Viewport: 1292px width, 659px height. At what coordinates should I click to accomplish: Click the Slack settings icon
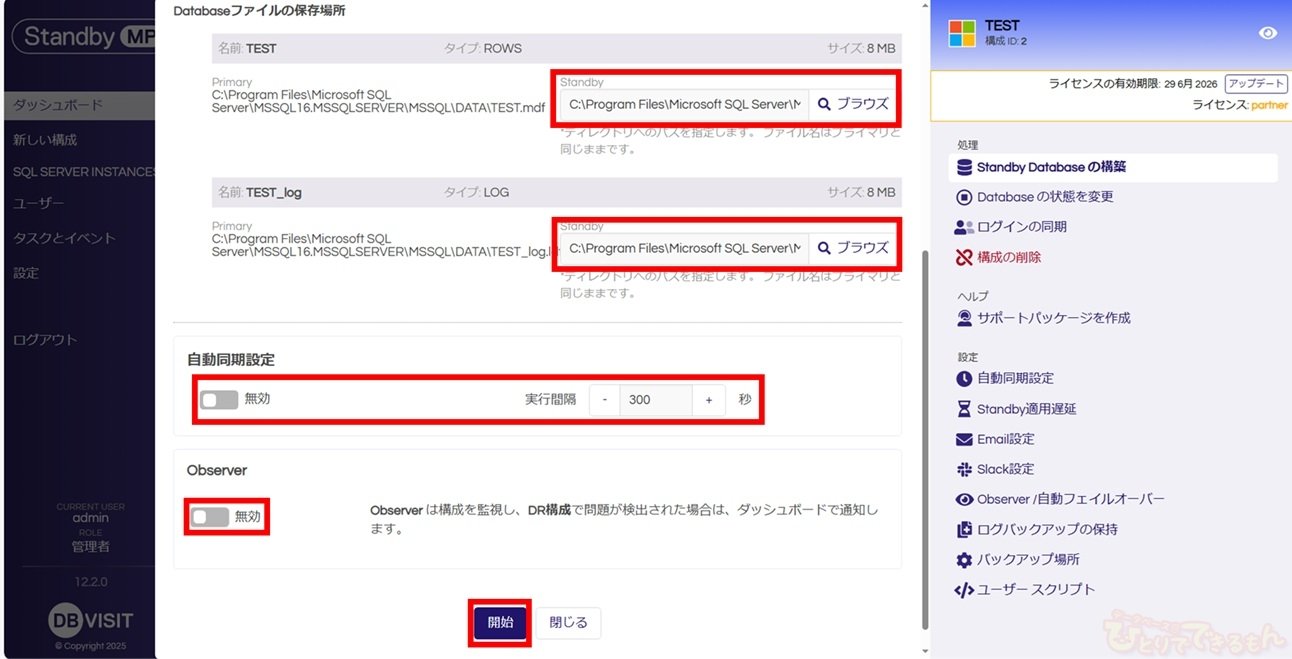(964, 469)
